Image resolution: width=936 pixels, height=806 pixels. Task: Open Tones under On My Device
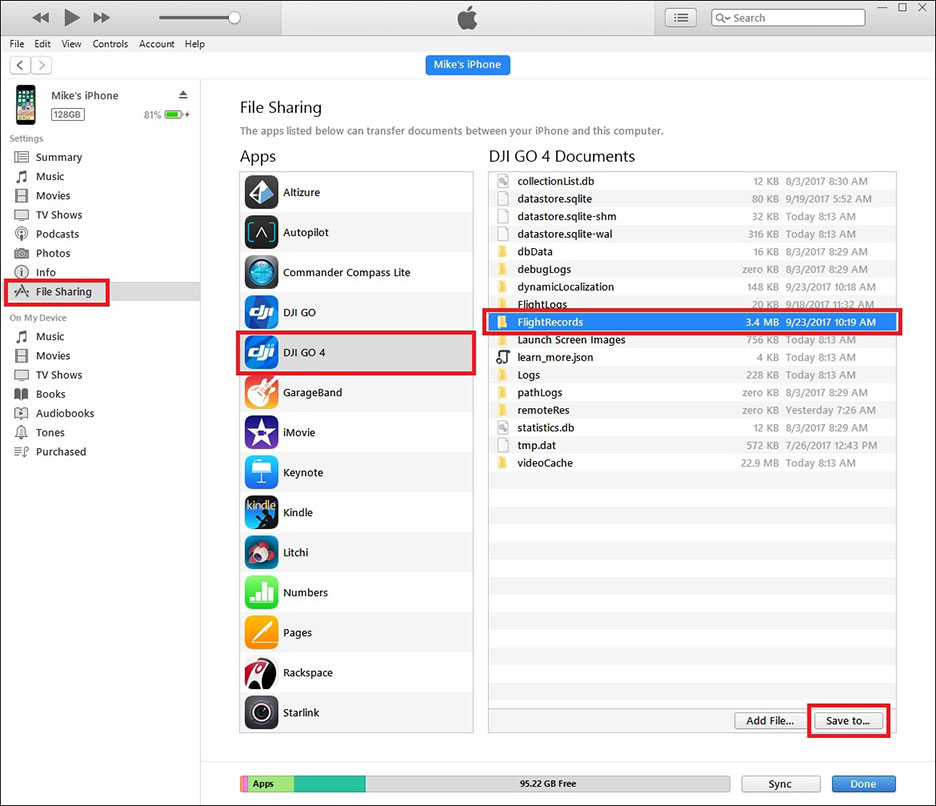[x=50, y=432]
